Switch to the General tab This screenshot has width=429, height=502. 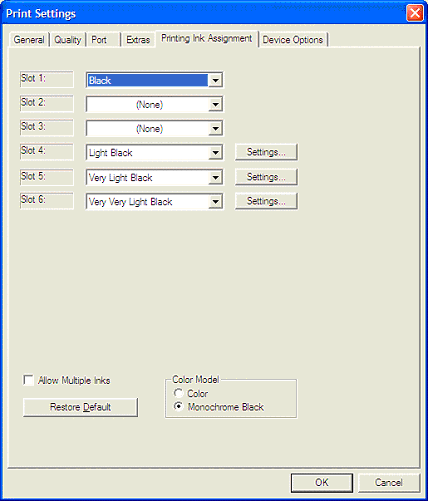coord(29,40)
